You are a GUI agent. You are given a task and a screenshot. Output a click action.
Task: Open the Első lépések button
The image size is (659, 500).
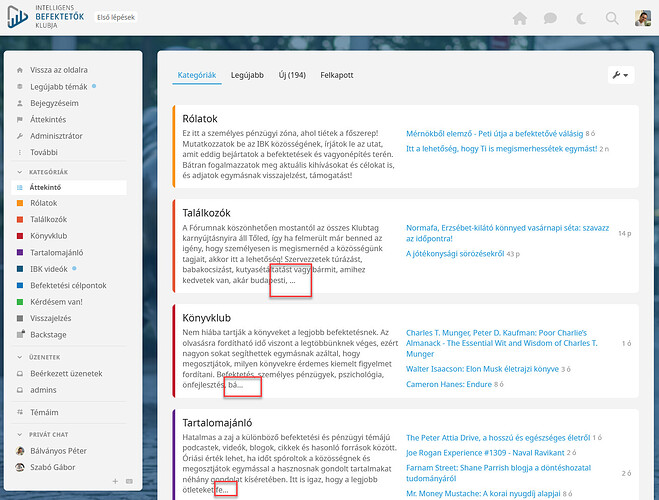point(116,17)
